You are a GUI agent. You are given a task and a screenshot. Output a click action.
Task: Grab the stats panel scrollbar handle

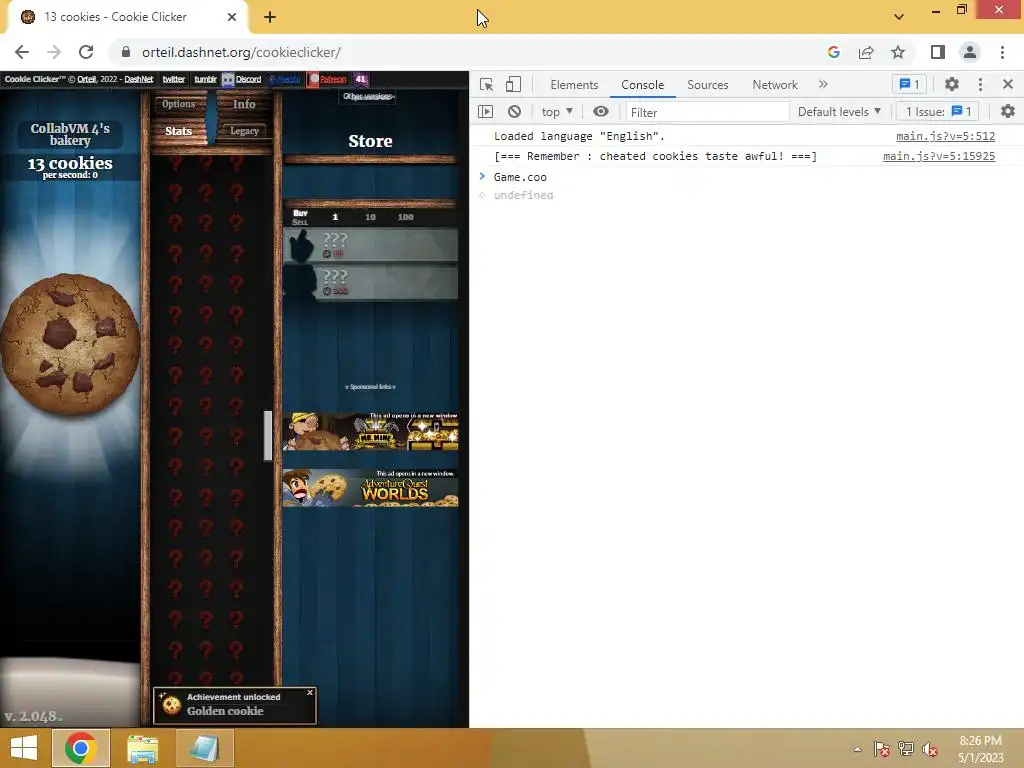point(268,436)
